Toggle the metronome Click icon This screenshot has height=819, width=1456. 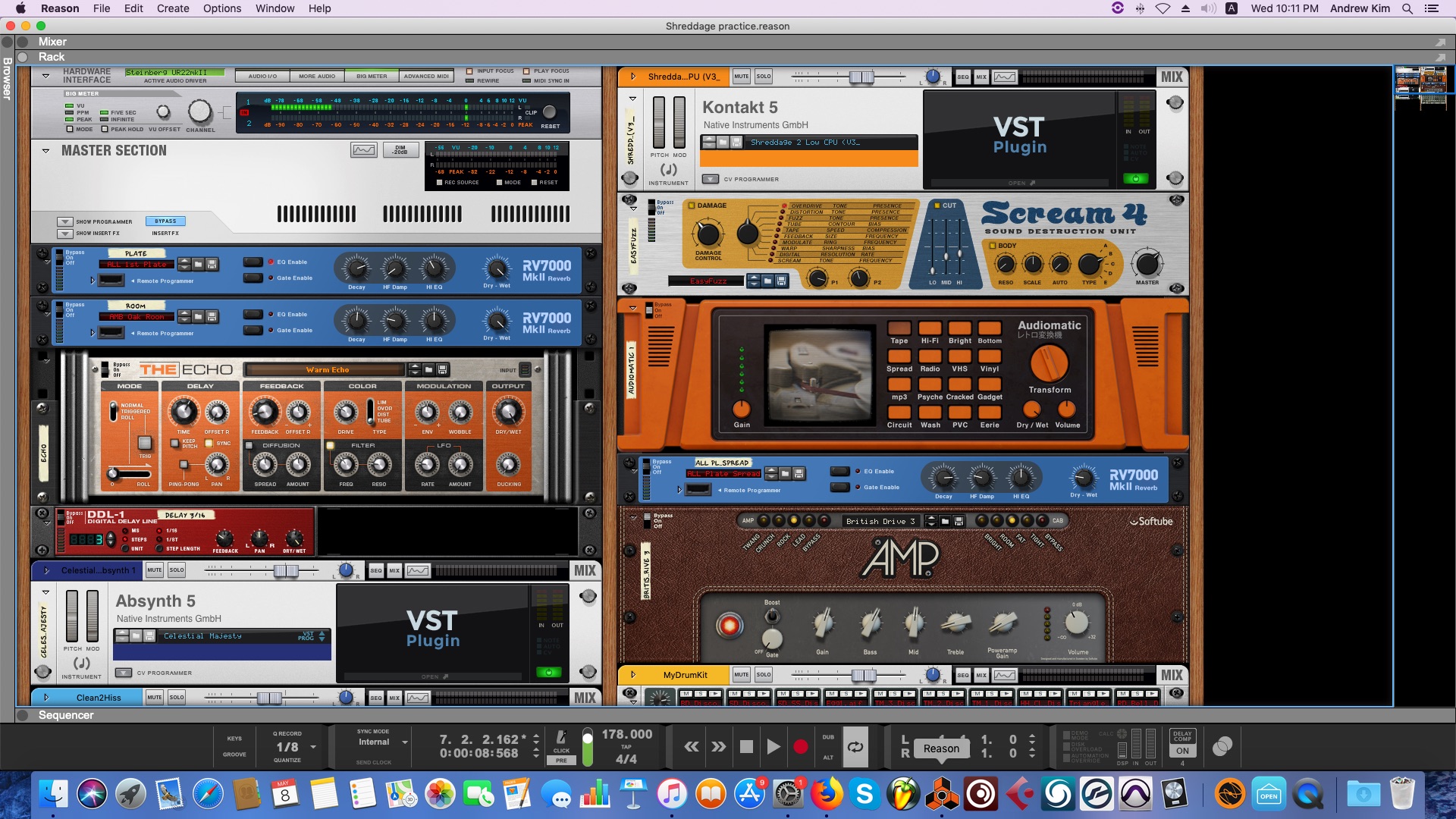[x=561, y=738]
